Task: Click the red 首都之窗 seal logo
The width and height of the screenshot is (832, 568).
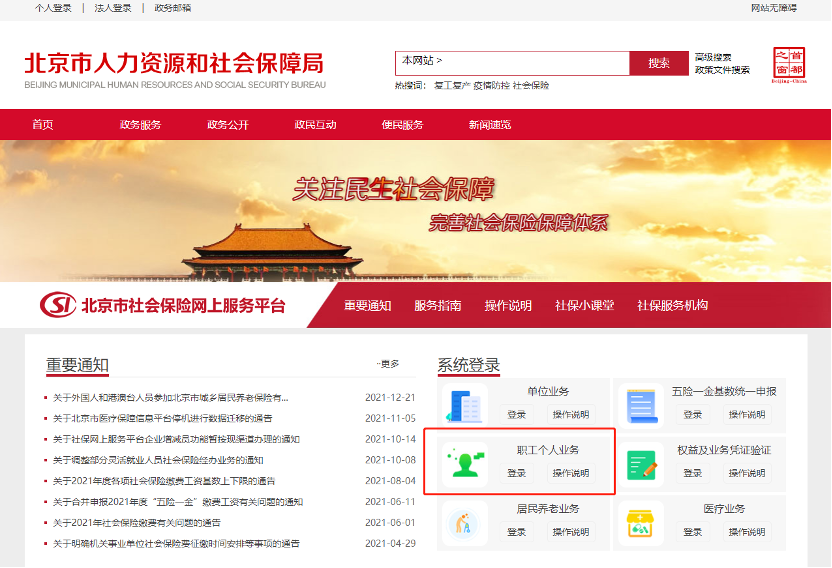Action: [x=789, y=65]
